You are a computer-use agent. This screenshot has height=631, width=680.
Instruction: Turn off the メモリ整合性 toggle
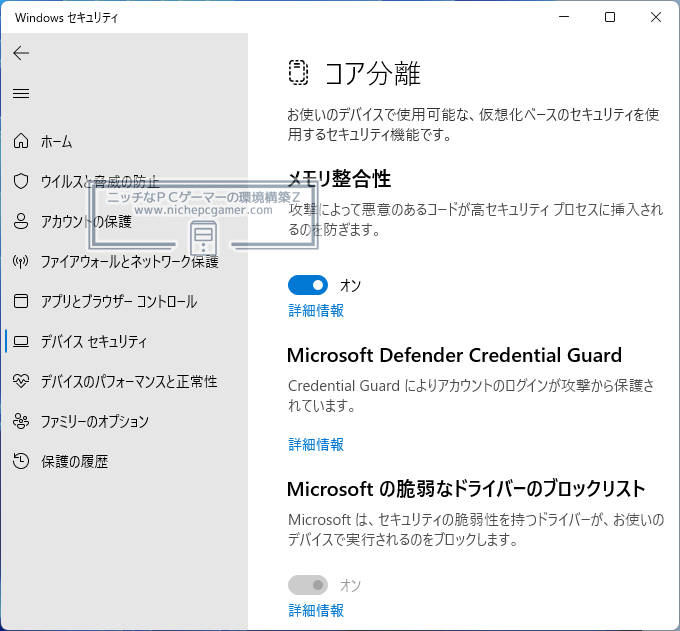coord(308,285)
